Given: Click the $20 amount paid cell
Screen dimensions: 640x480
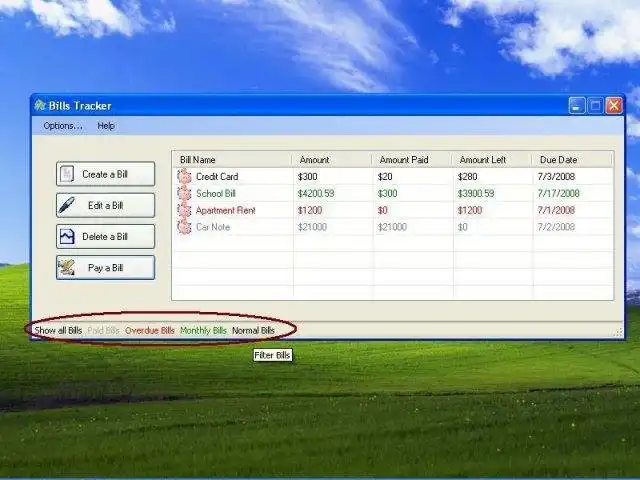Looking at the screenshot, I should click(x=385, y=176).
